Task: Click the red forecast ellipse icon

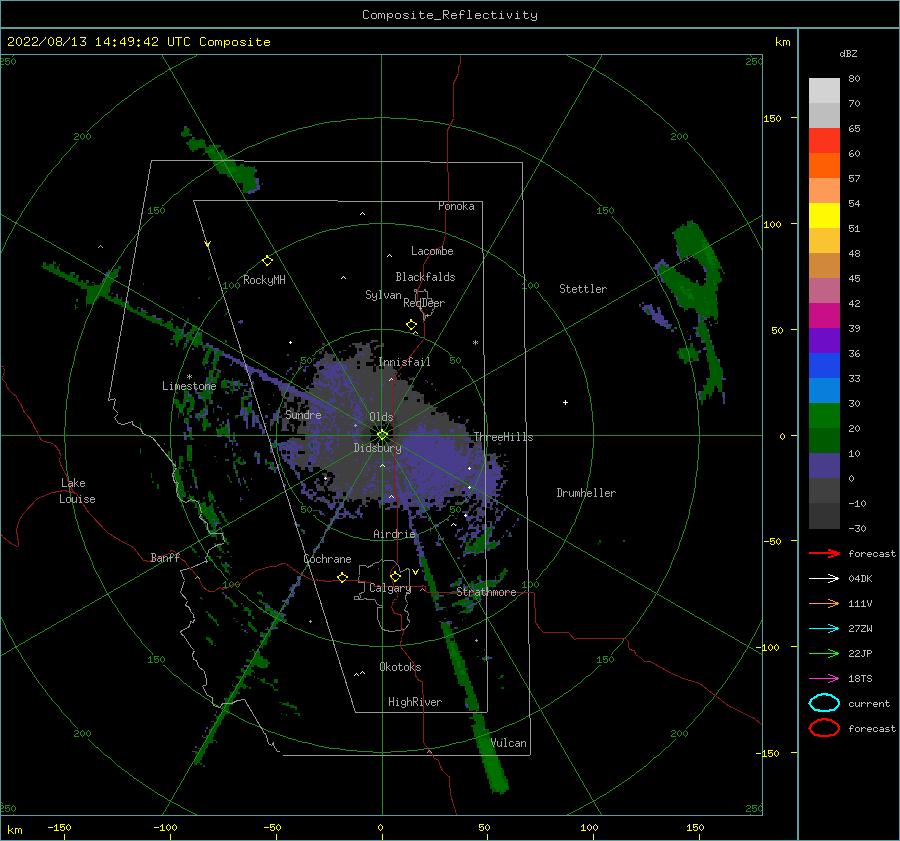Action: 824,728
